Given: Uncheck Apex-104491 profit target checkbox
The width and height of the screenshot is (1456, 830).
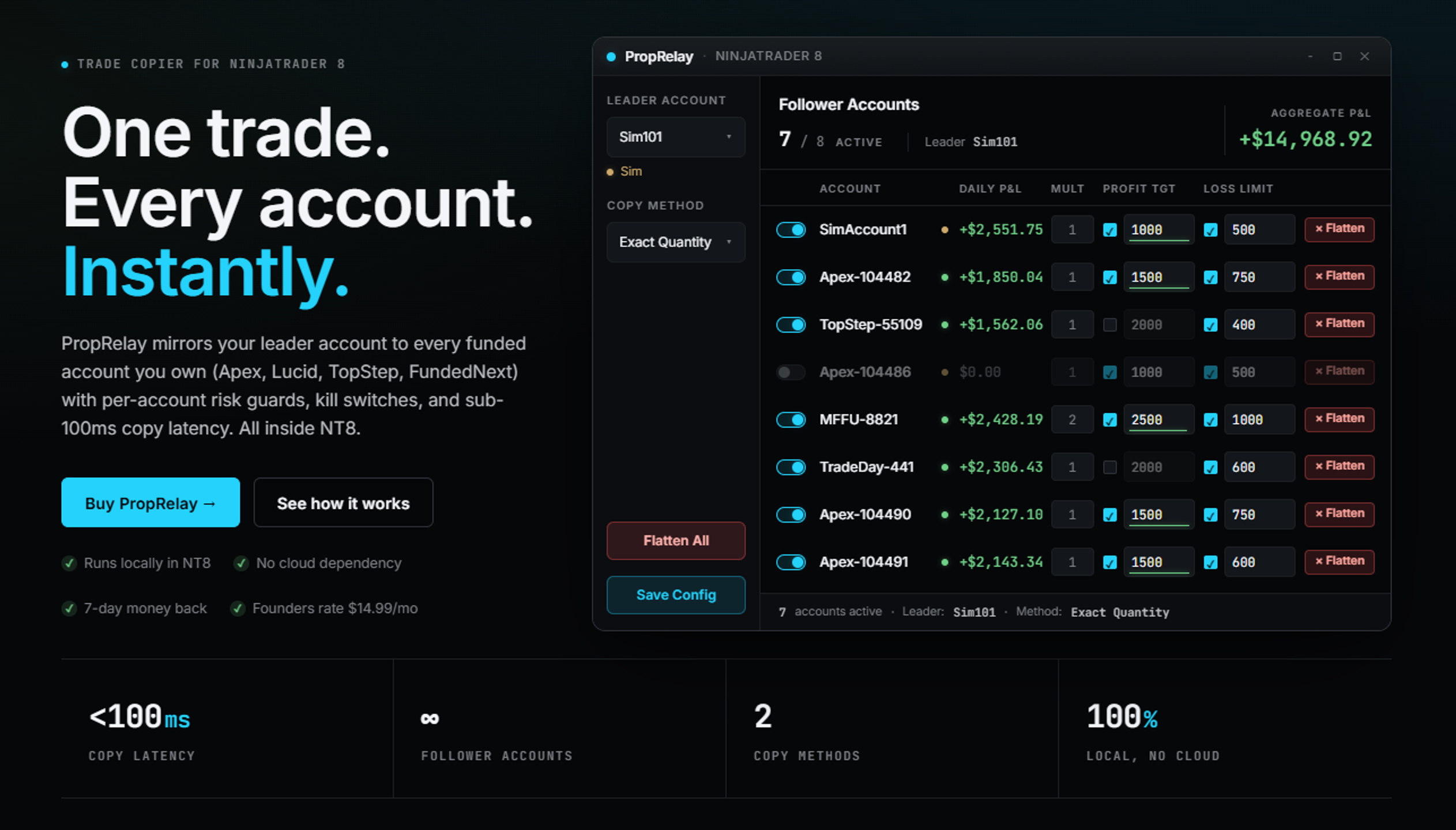Looking at the screenshot, I should click(1109, 562).
